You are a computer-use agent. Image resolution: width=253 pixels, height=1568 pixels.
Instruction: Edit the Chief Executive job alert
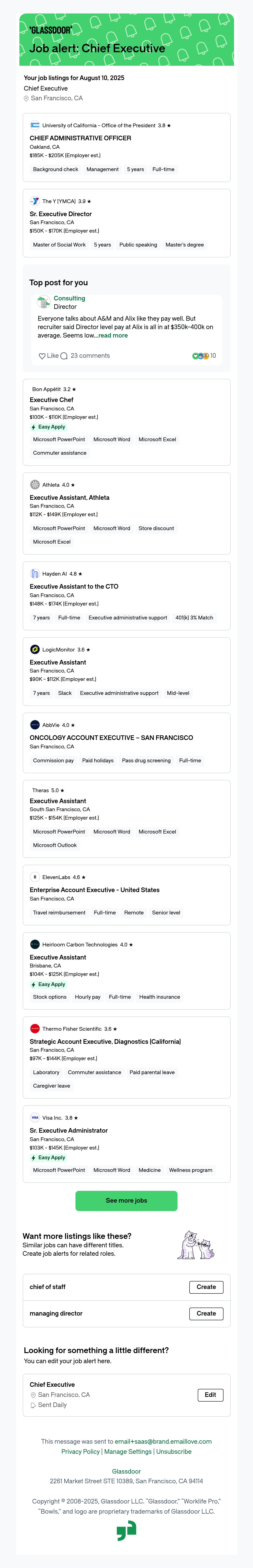coord(210,1395)
